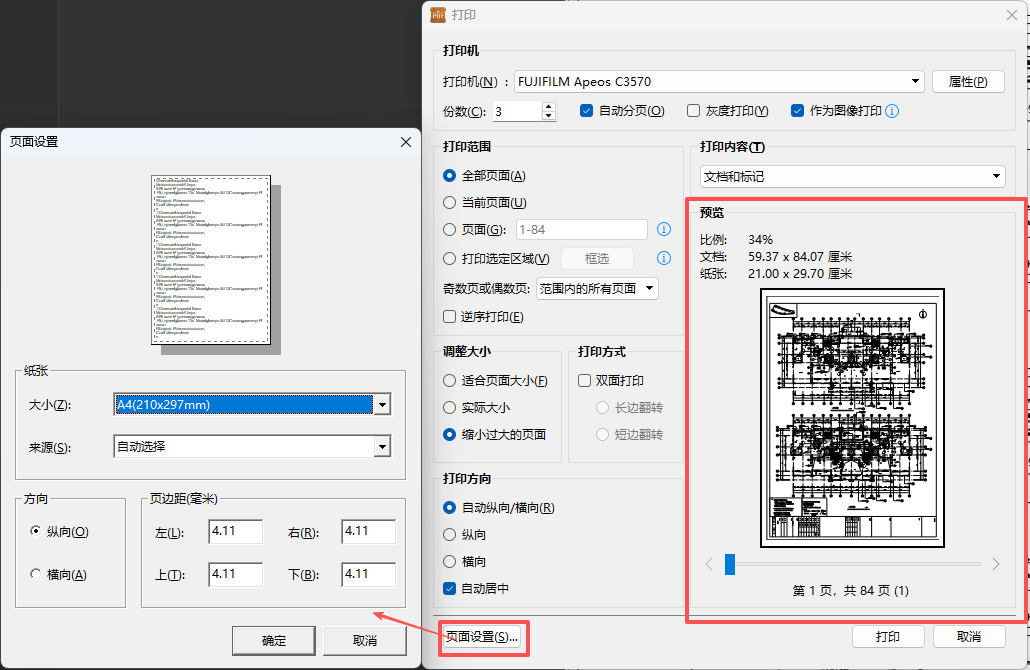This screenshot has width=1030, height=670.
Task: Enable 双面打印 checkbox
Action: [x=586, y=381]
